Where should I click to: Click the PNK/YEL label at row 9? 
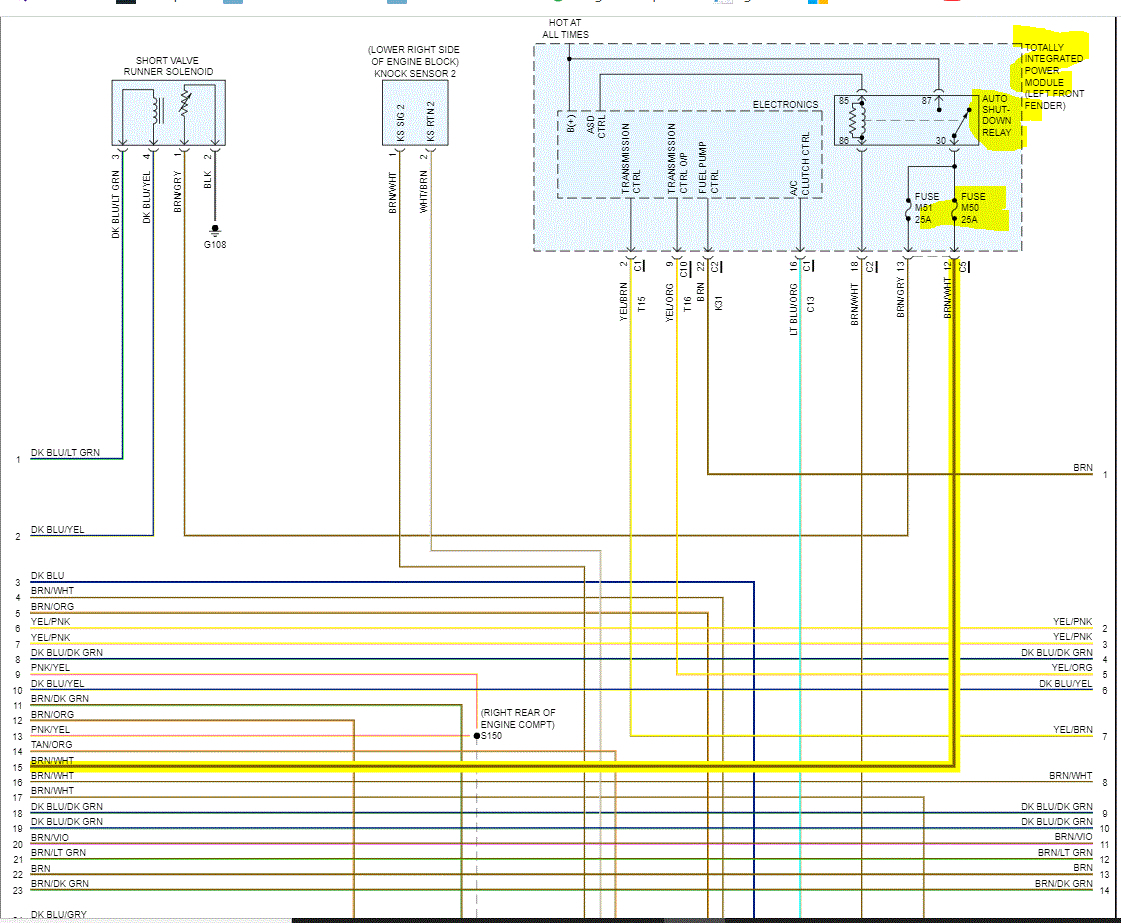click(x=50, y=668)
